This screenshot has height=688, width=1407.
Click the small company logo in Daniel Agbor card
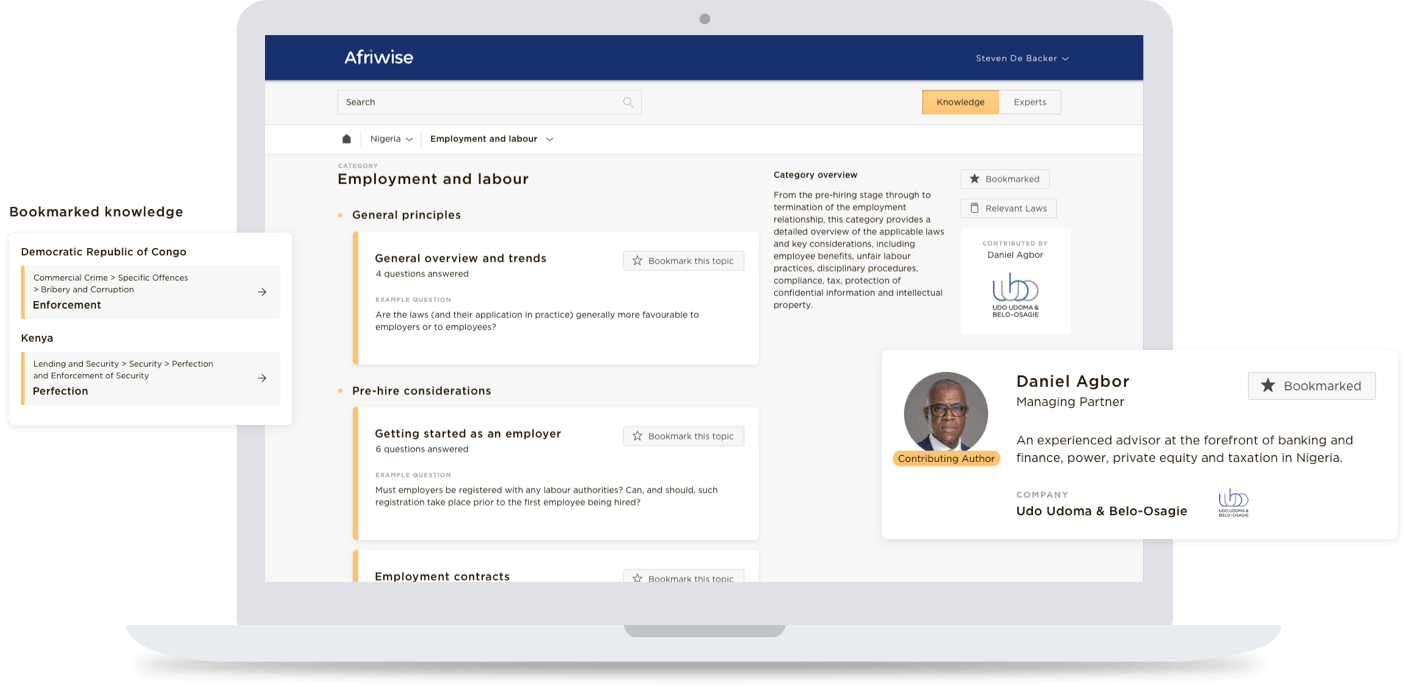1233,503
